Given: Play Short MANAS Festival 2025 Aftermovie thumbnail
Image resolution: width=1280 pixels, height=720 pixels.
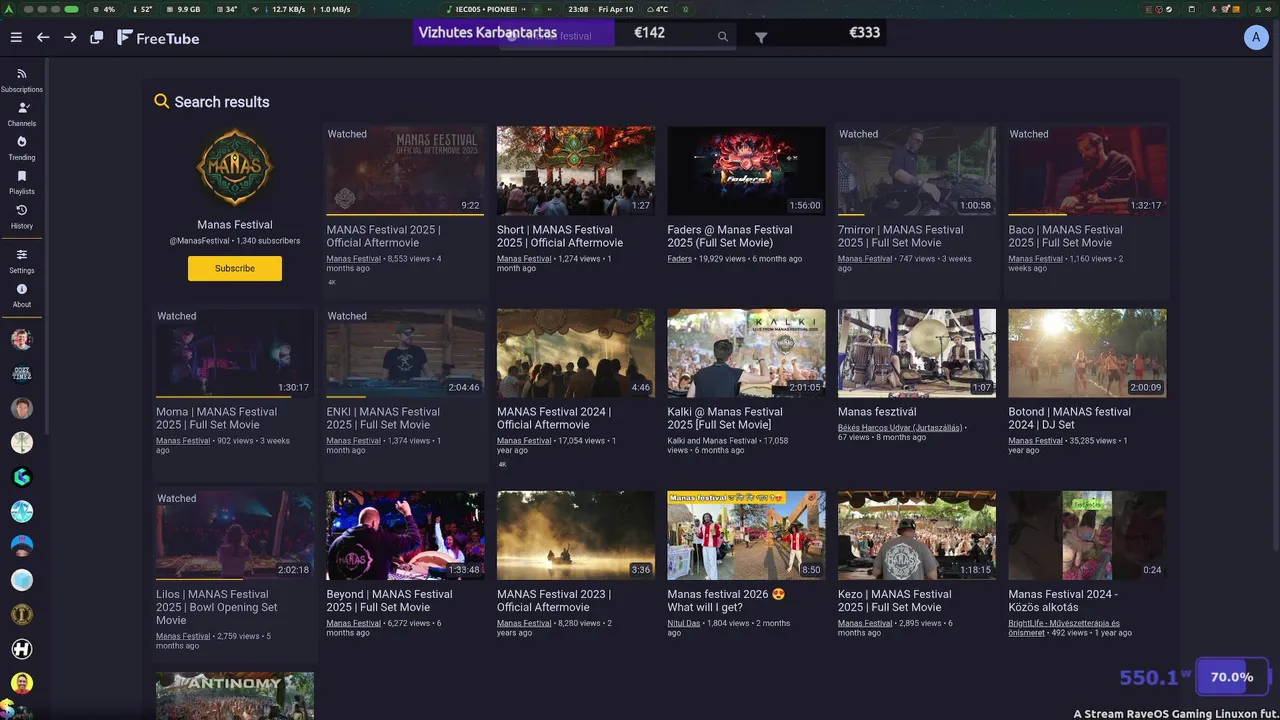Looking at the screenshot, I should (576, 170).
